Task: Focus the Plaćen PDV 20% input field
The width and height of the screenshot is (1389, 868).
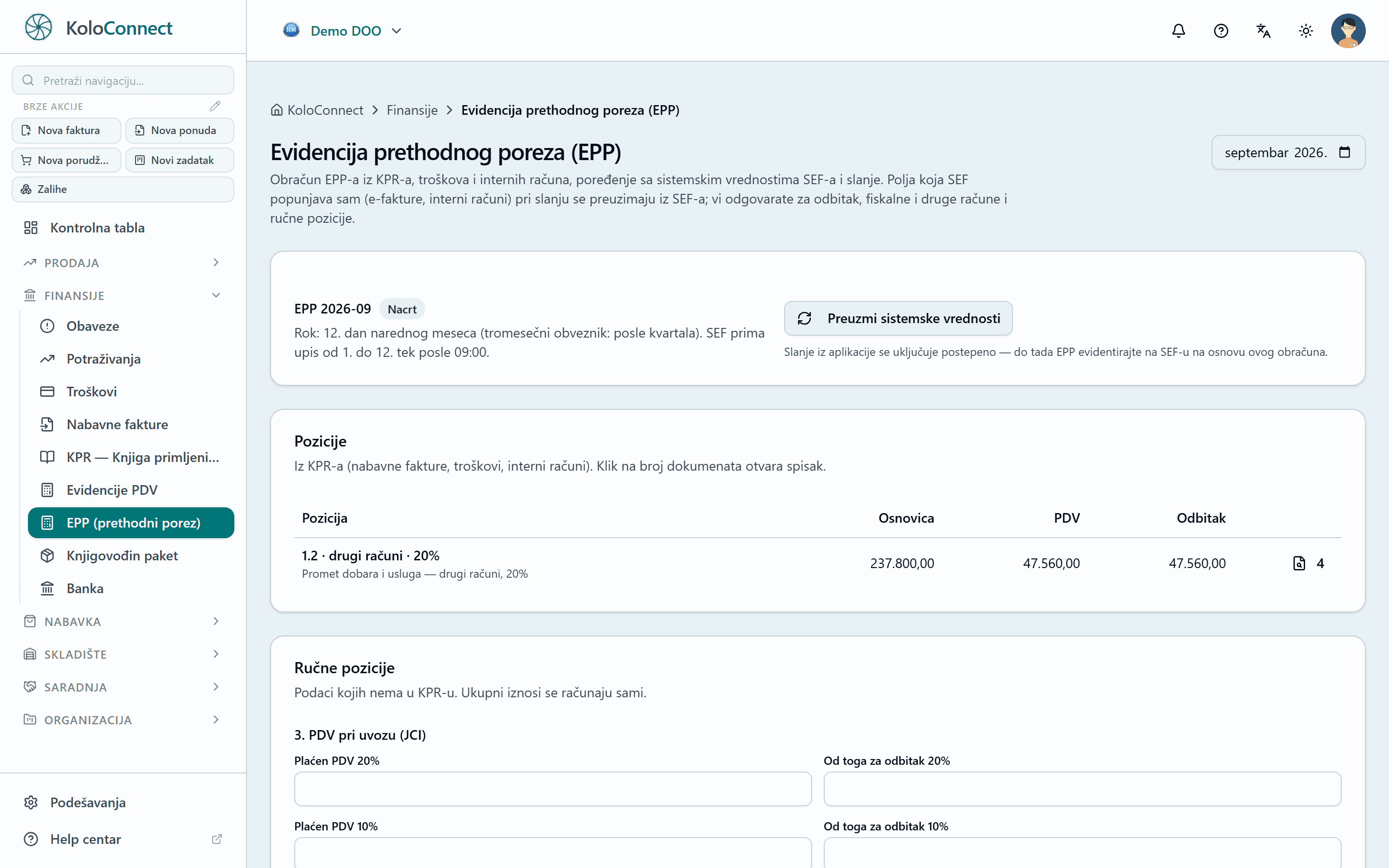Action: coord(553,789)
